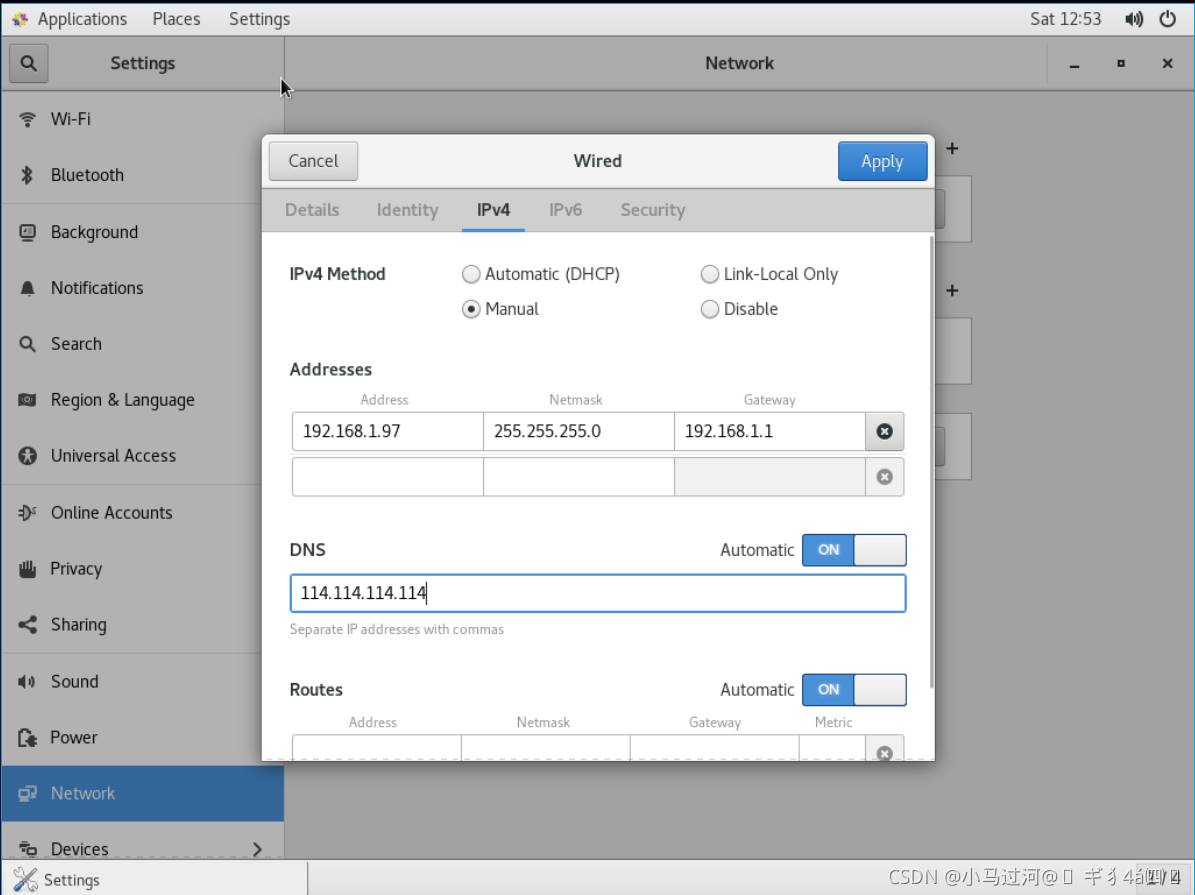Delete the empty second address row
Image resolution: width=1195 pixels, height=895 pixels.
884,477
